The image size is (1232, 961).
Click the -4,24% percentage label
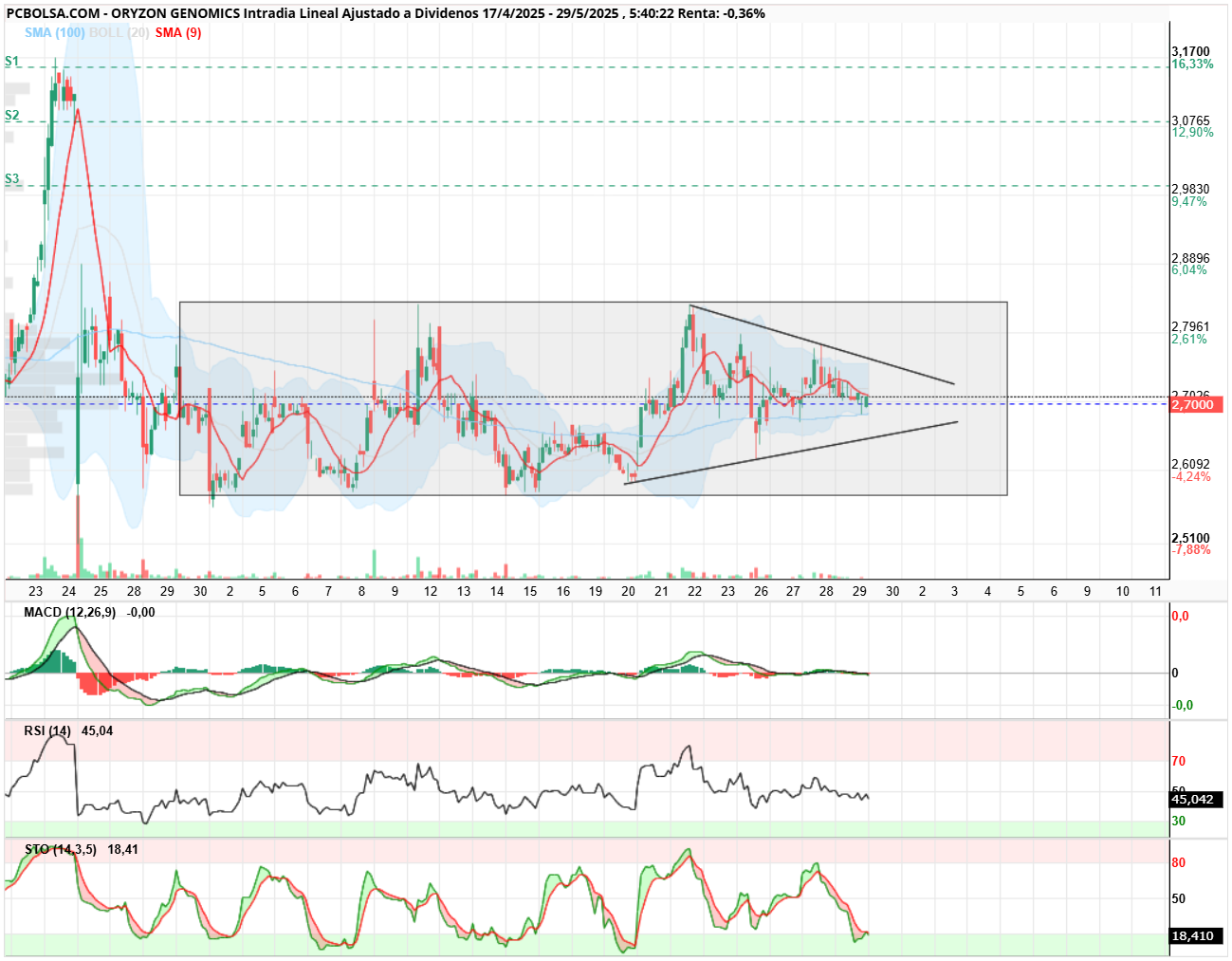[x=1191, y=476]
